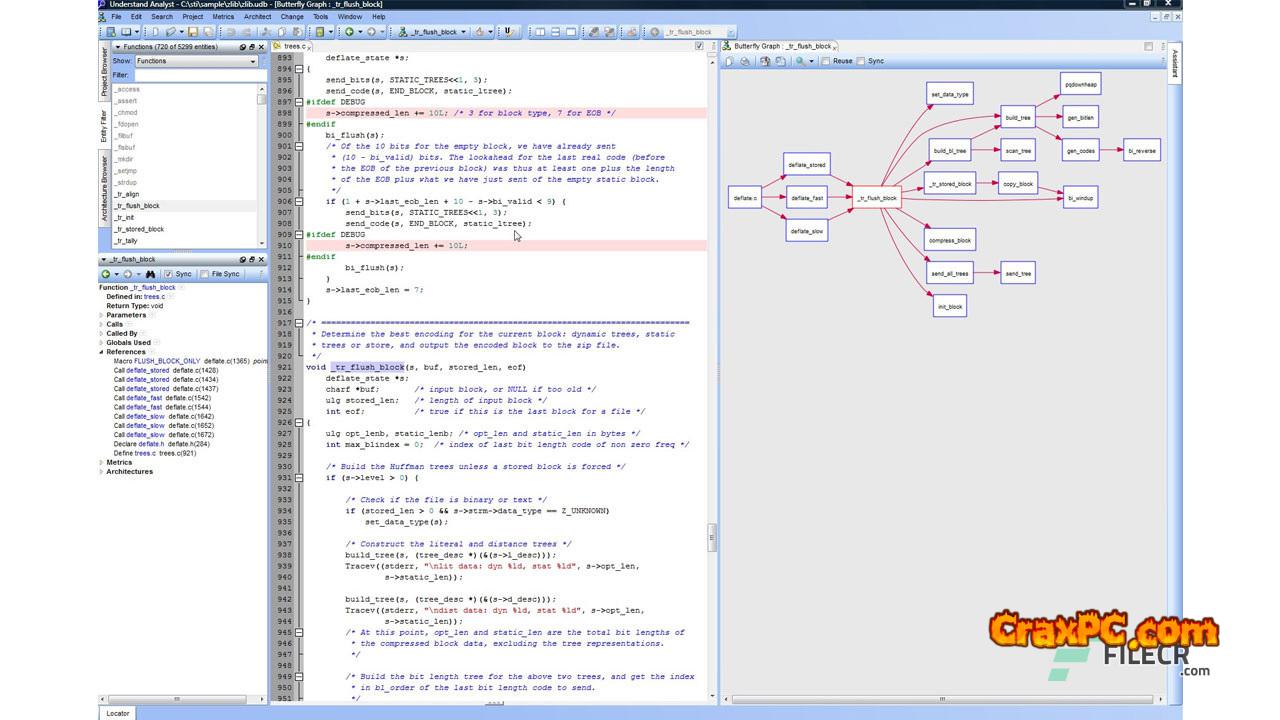Click the zoom magnifier icon in graph toolbar
This screenshot has height=720, width=1280.
coord(799,61)
